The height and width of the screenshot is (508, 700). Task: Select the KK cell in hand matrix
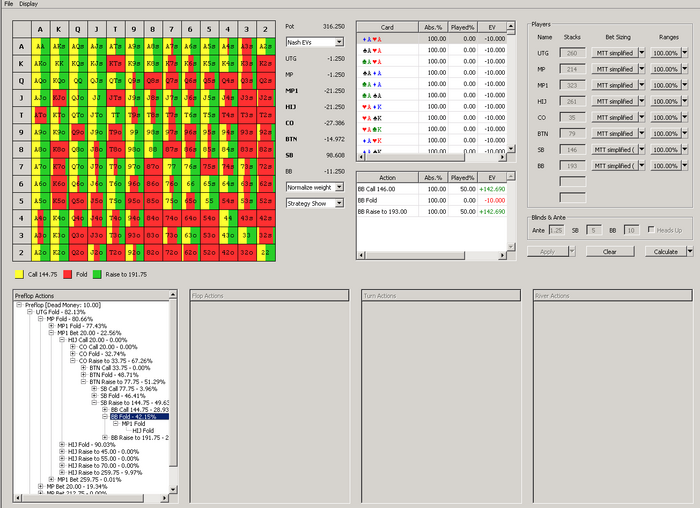(59, 64)
